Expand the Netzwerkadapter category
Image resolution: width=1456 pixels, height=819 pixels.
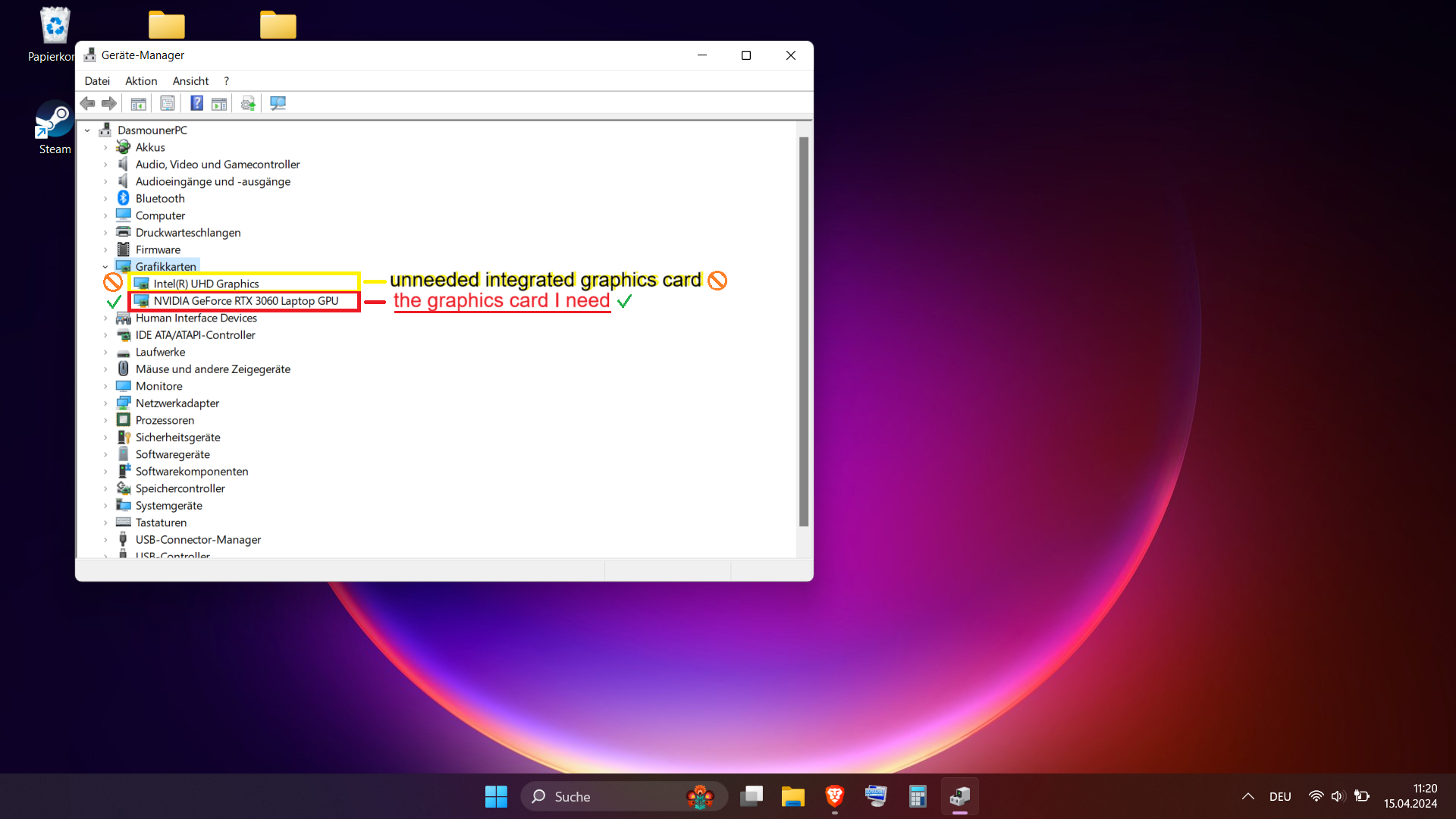coord(105,403)
